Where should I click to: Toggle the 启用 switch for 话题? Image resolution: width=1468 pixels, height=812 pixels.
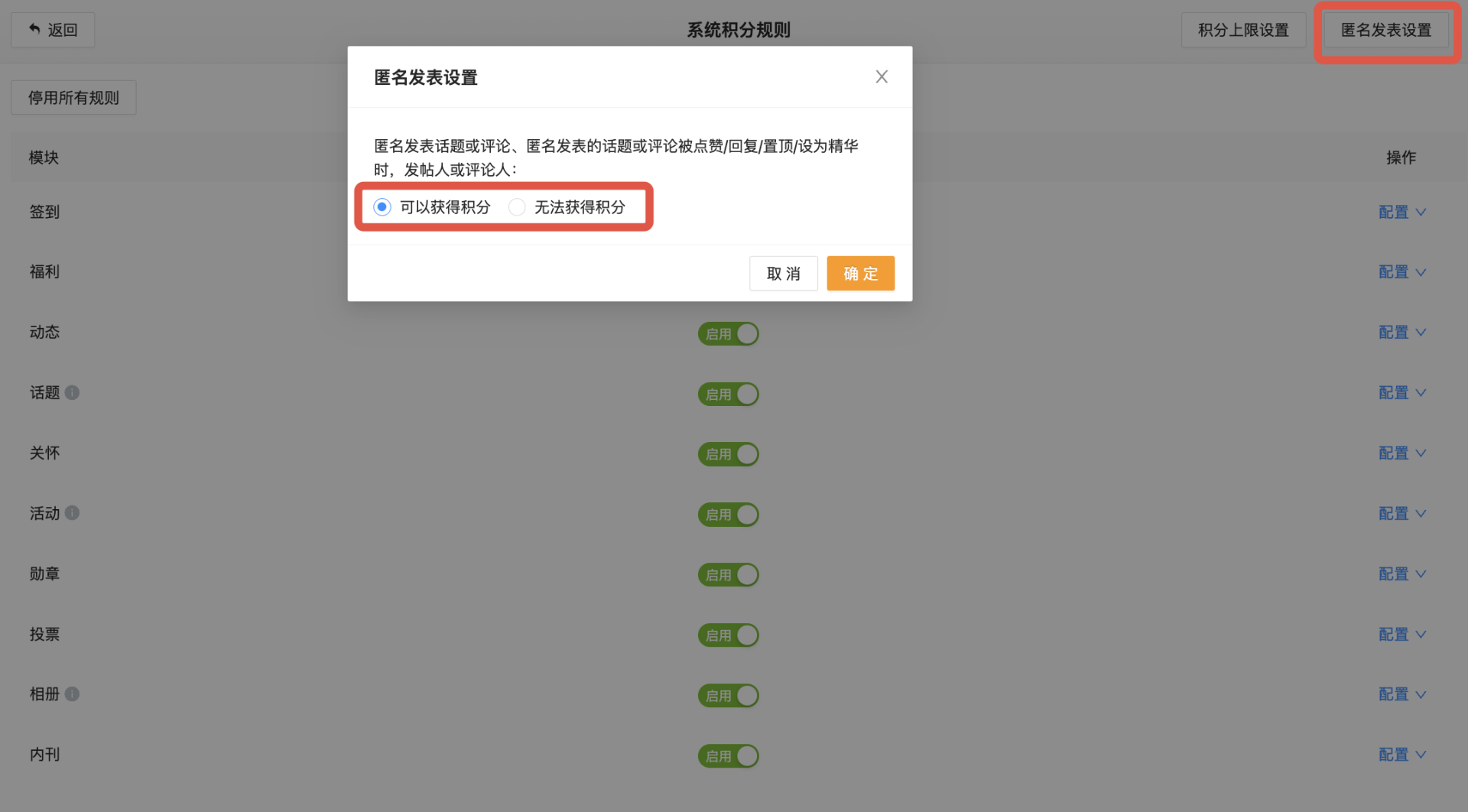[728, 395]
